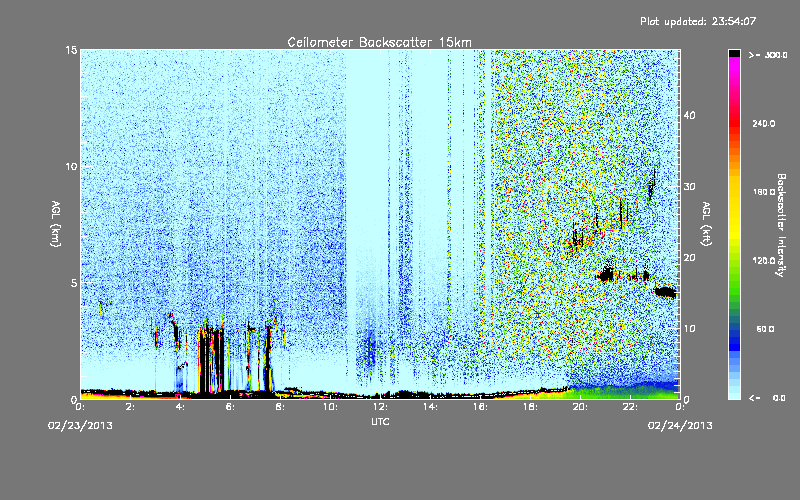
Task: Click the '10:' hour tick label
Action: [330, 407]
